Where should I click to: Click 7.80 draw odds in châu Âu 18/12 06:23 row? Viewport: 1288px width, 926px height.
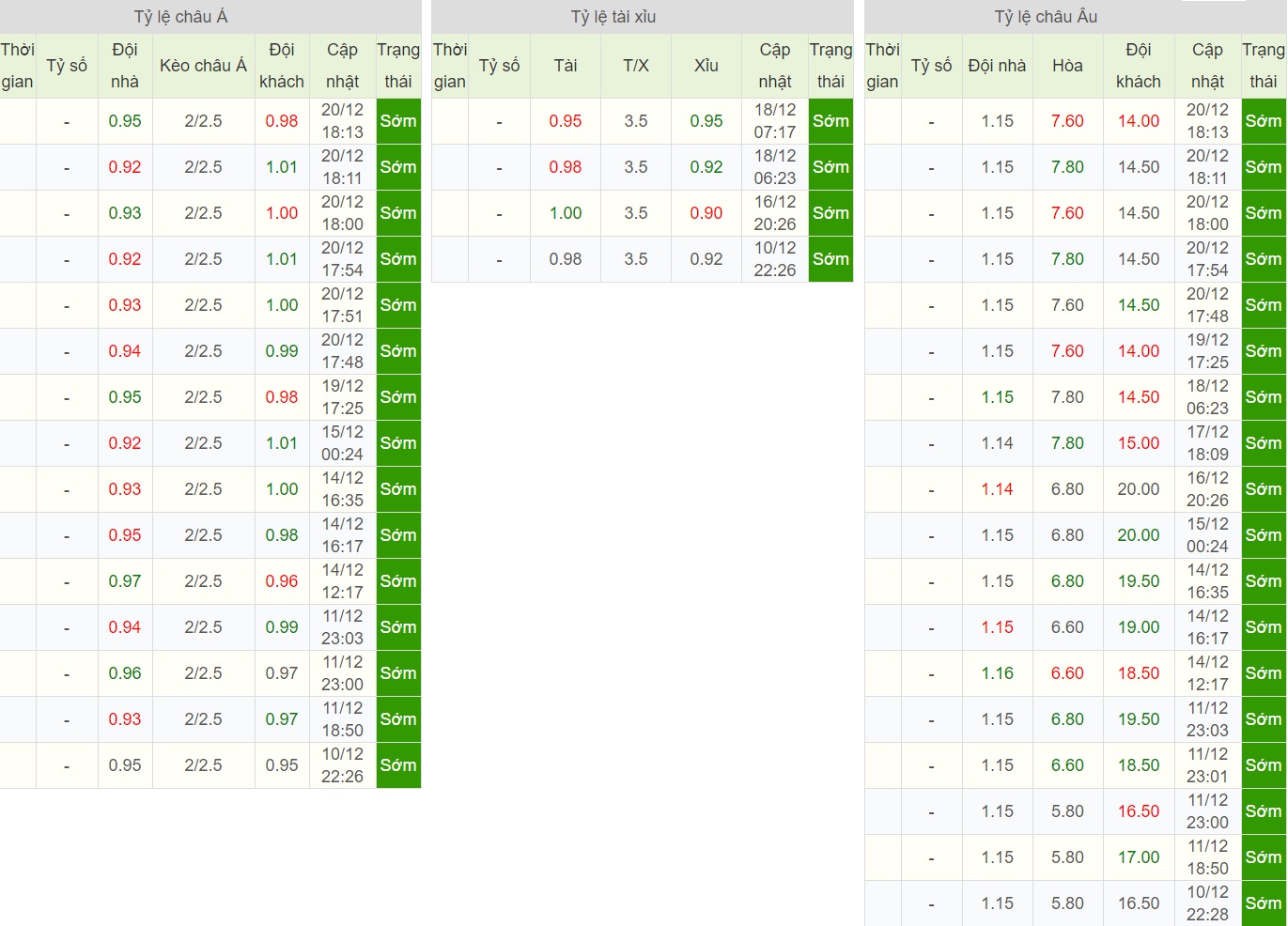pos(1067,397)
